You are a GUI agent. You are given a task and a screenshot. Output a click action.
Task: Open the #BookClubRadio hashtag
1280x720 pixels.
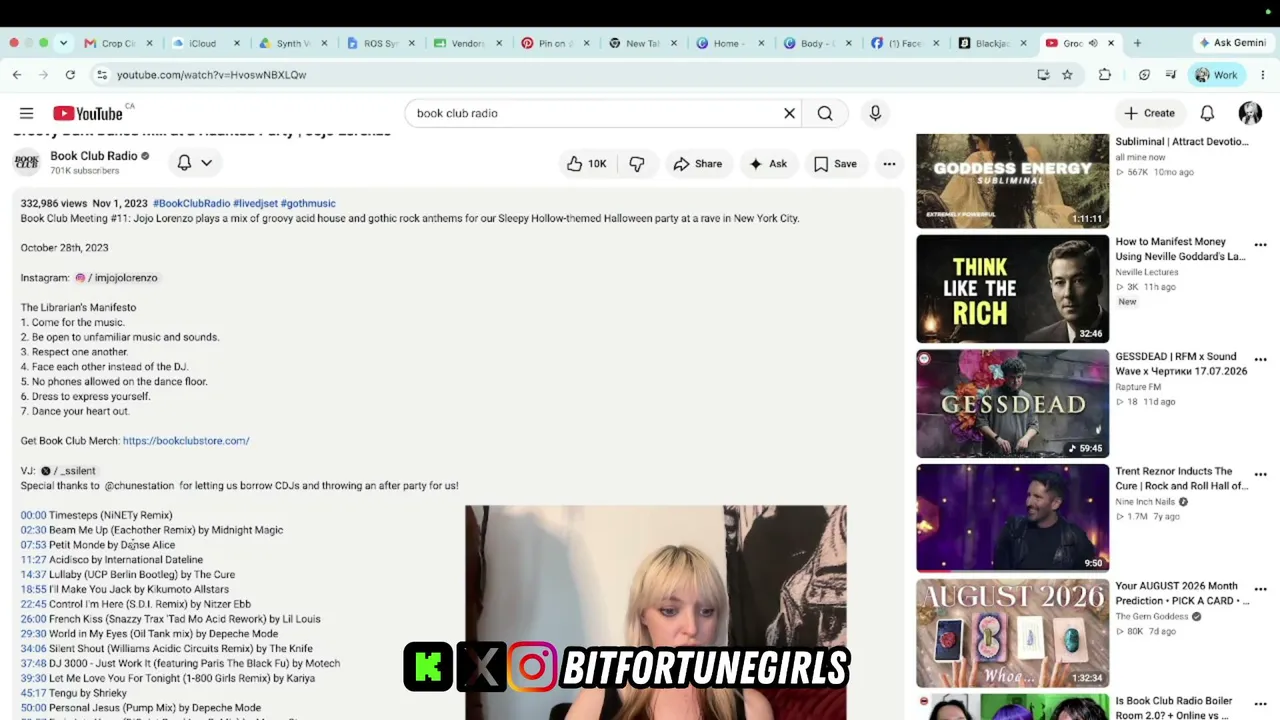[x=191, y=203]
